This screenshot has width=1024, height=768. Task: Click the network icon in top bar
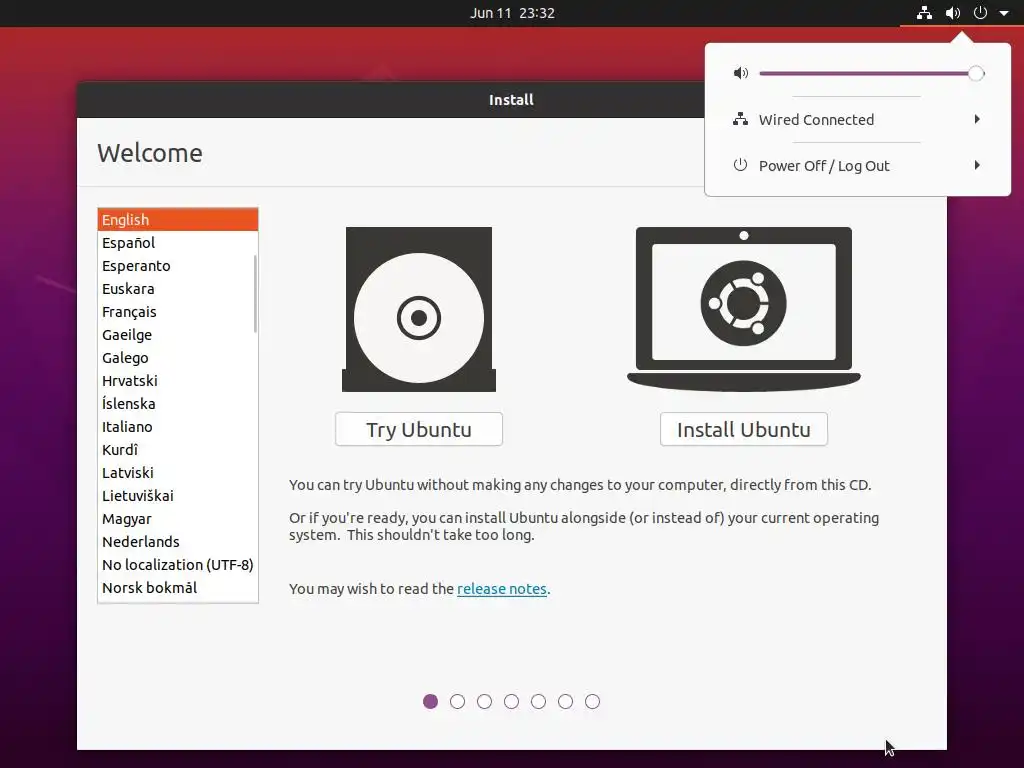(924, 12)
